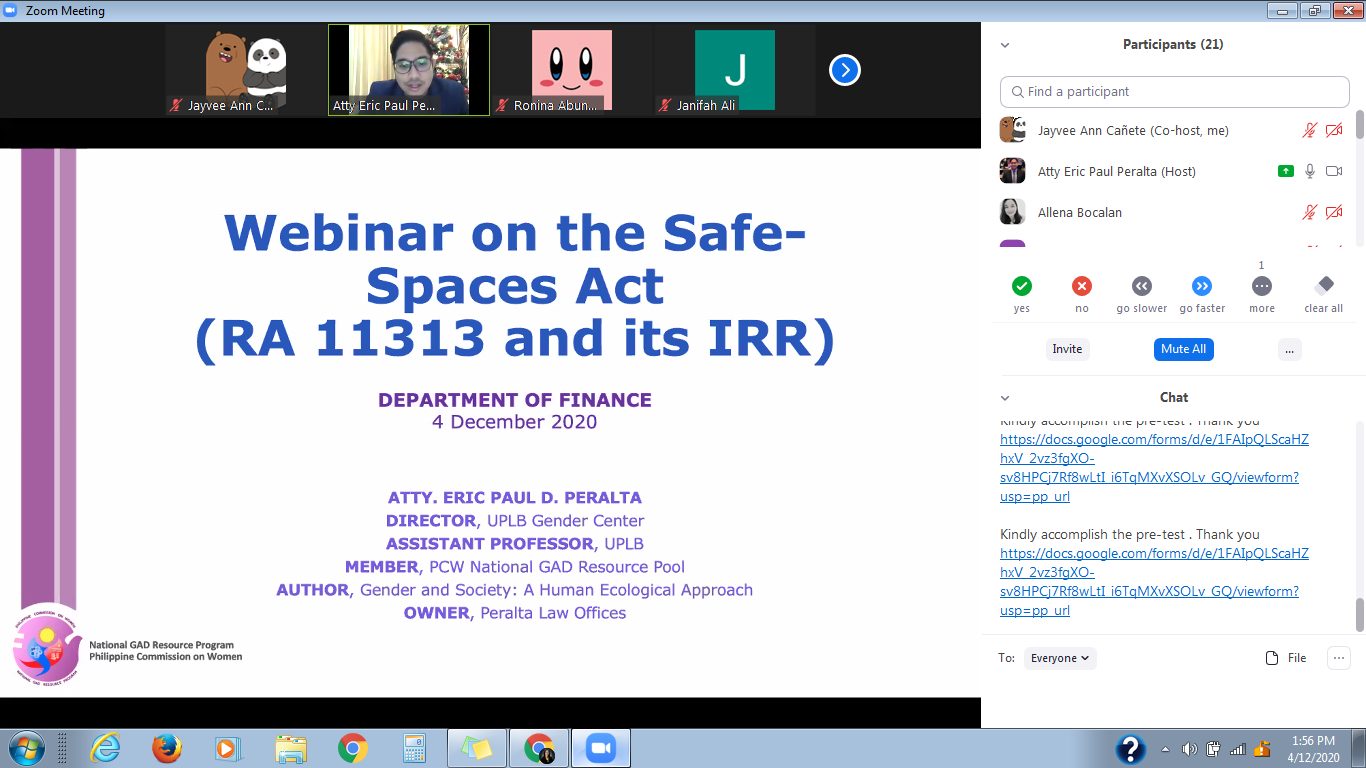Click Jayvee Ann Cañete's bear avatar in list

1012,130
